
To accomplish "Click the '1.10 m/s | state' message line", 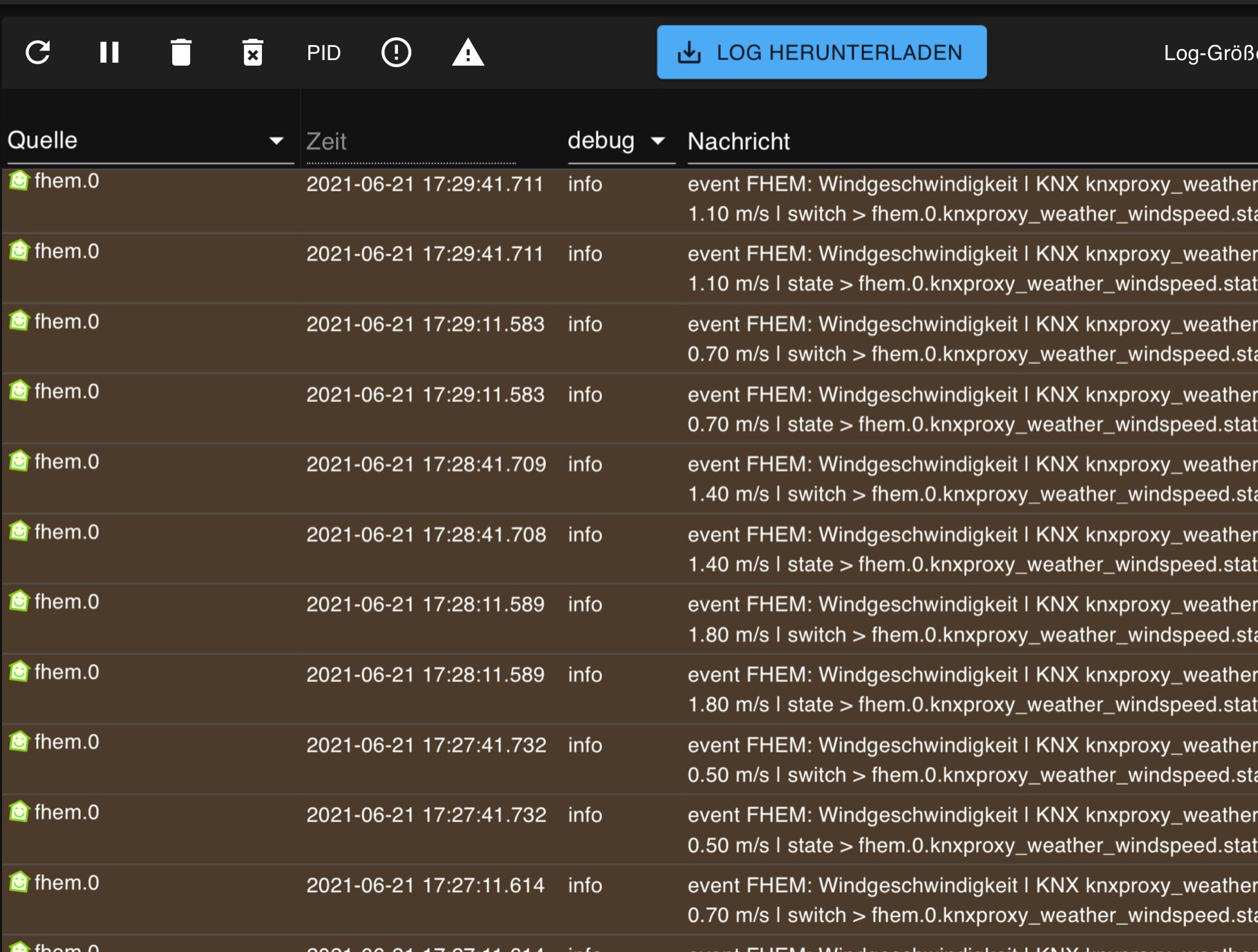I will (x=973, y=284).
